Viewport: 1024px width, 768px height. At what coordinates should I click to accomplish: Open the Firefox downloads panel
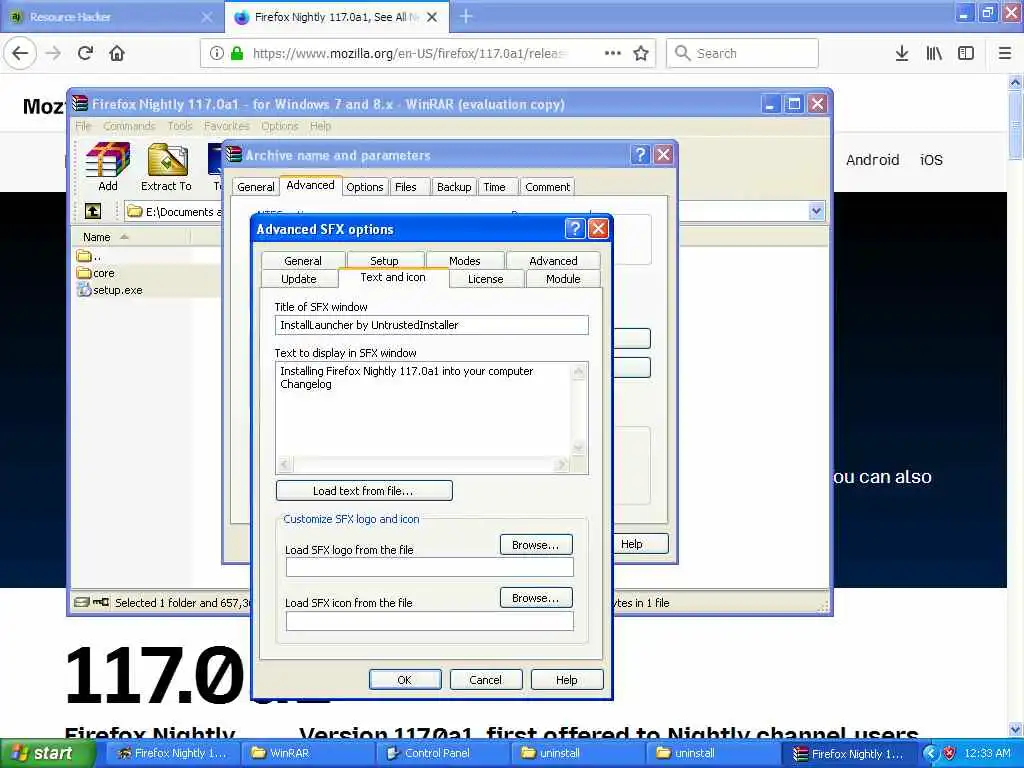tap(902, 53)
